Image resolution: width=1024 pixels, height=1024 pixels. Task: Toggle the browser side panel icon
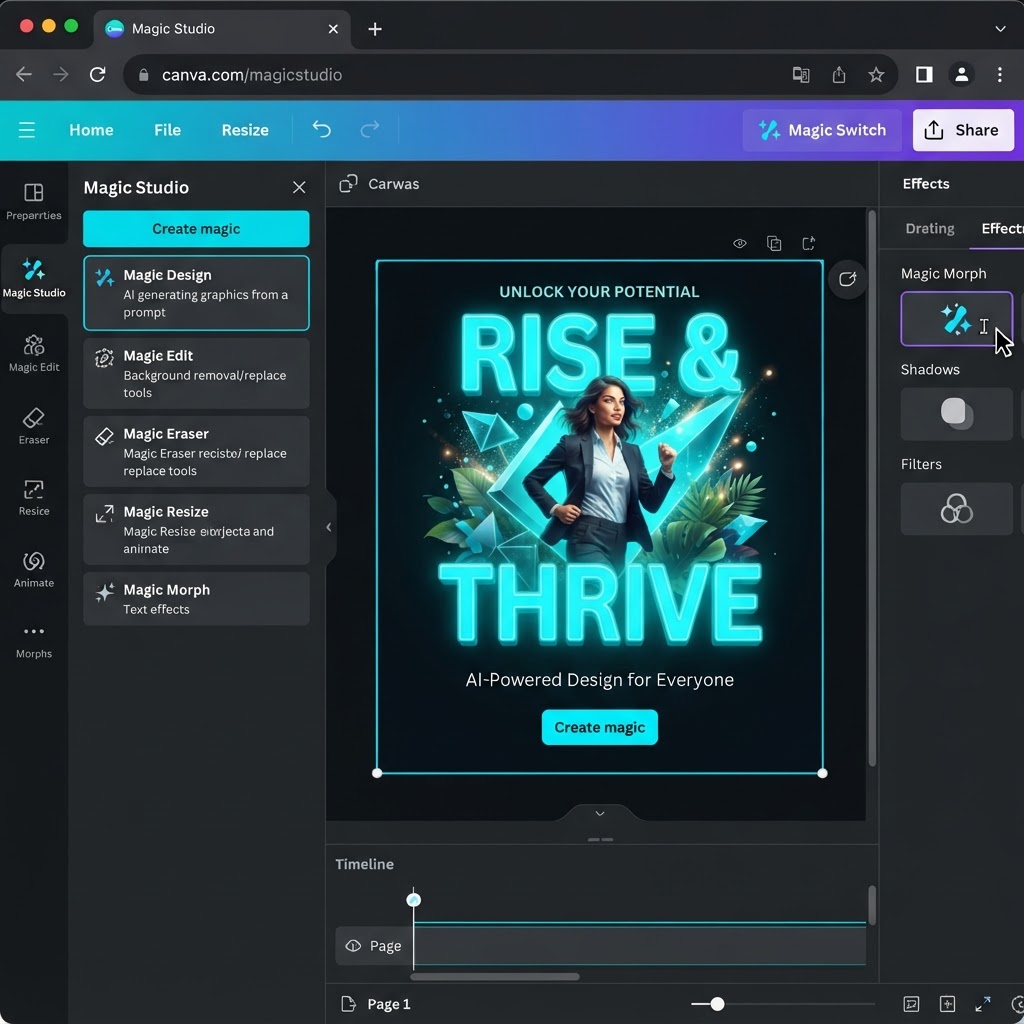pyautogui.click(x=924, y=74)
